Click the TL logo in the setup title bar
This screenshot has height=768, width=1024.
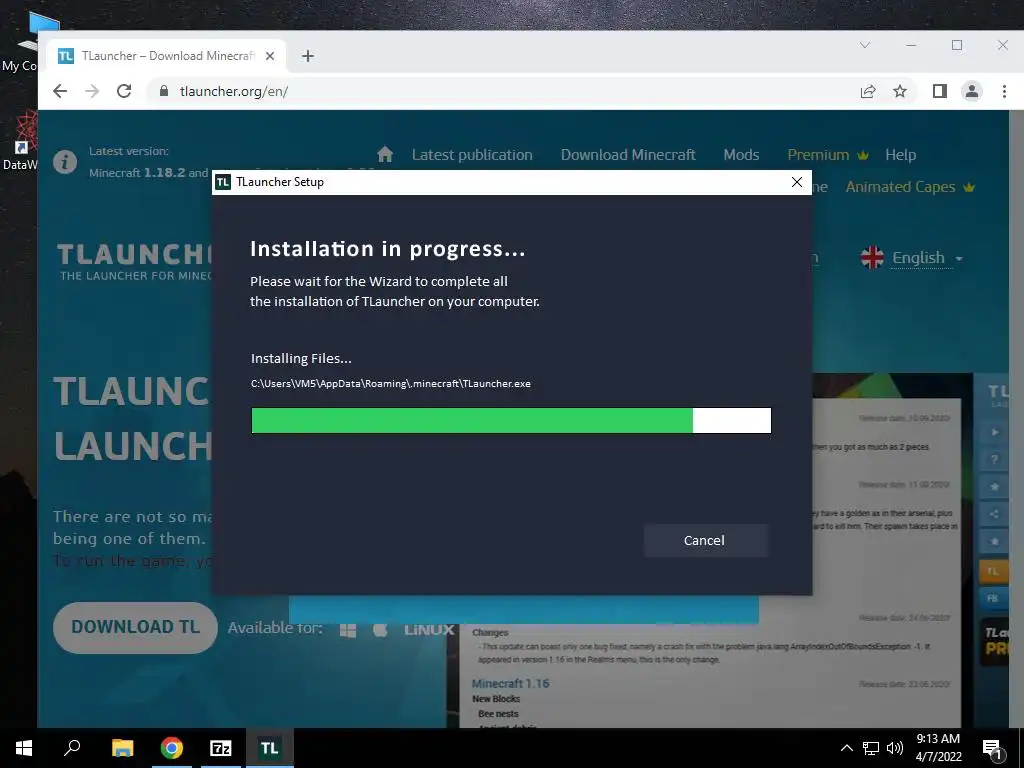coord(223,182)
